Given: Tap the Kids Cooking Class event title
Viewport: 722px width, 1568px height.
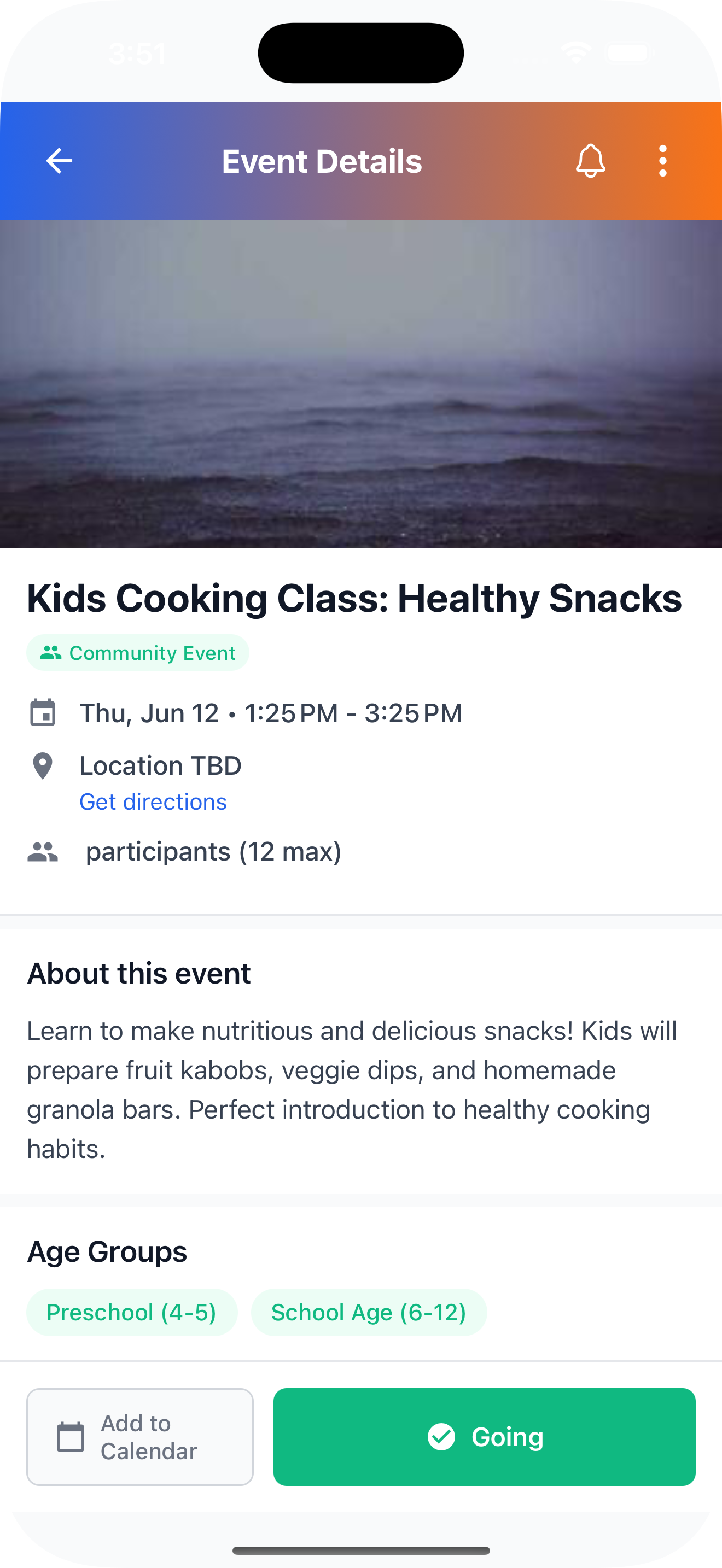Looking at the screenshot, I should point(354,598).
